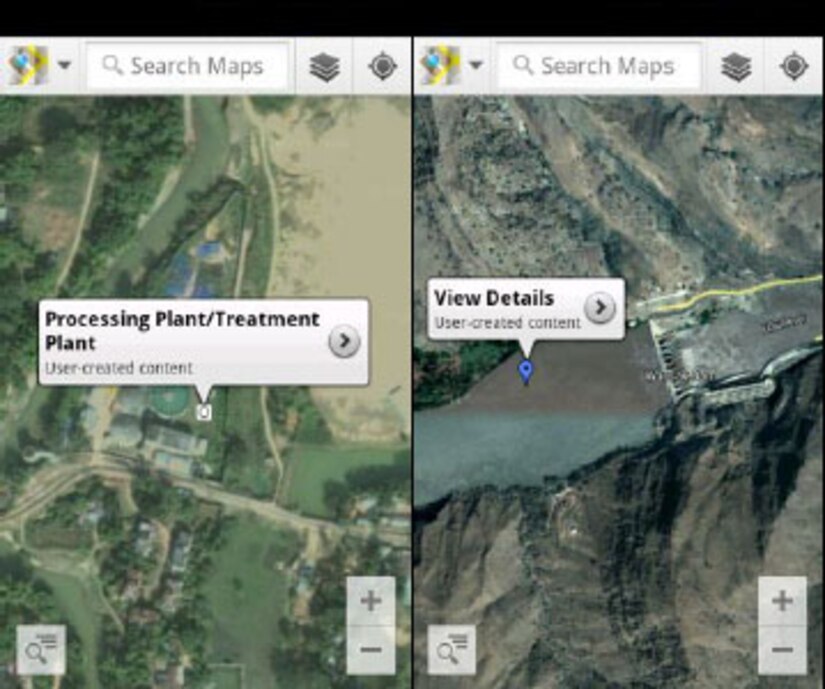Viewport: 825px width, 689px height.
Task: Zoom in using the plus button on left map
Action: (369, 601)
